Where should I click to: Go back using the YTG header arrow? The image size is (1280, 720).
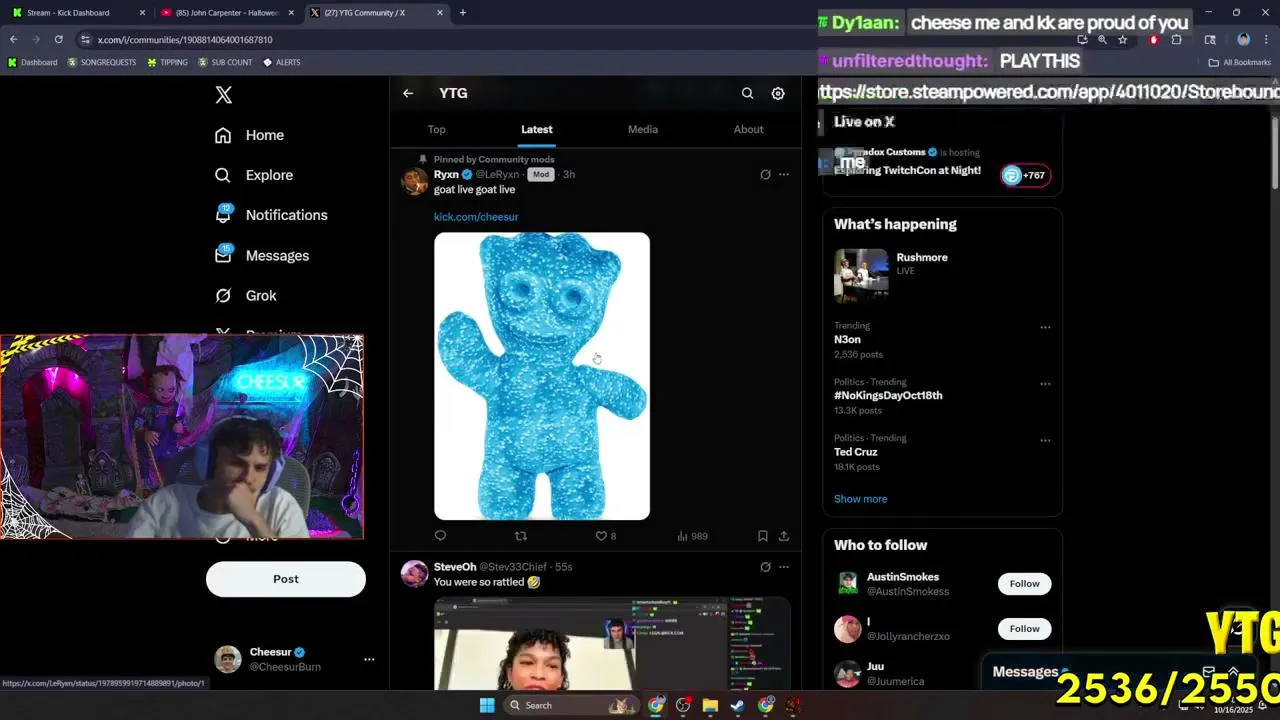click(x=408, y=93)
